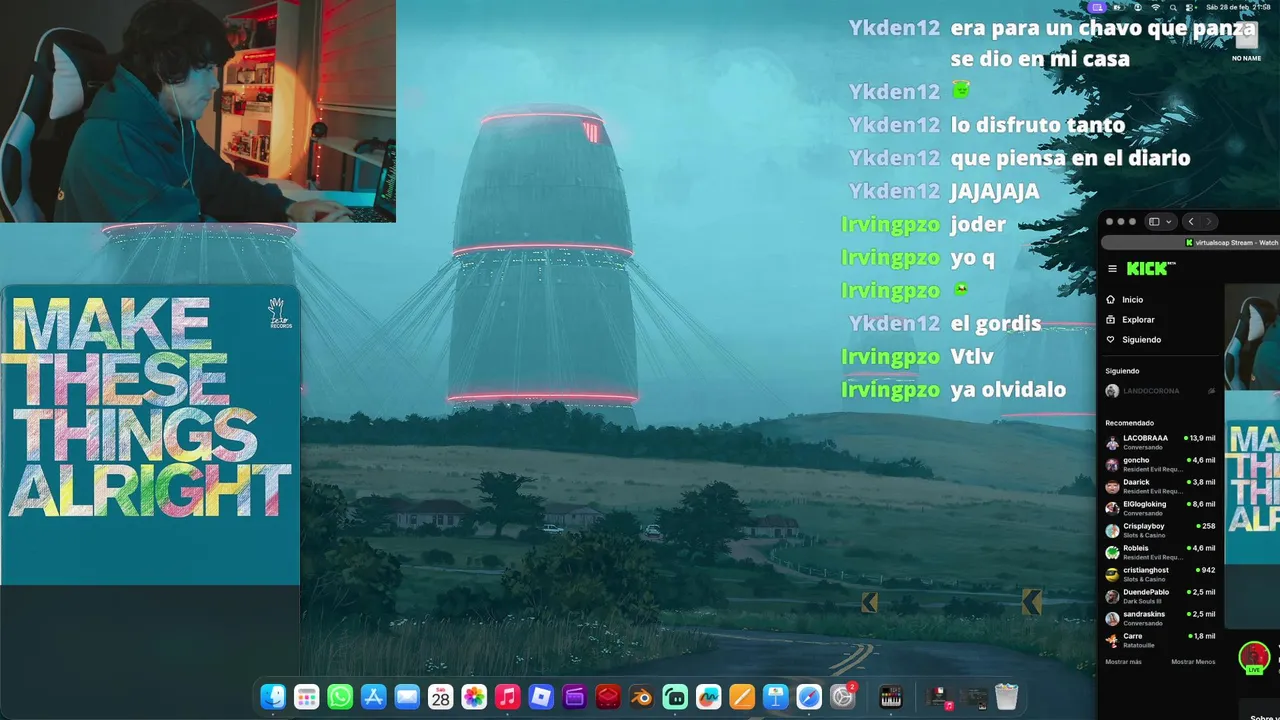This screenshot has width=1280, height=720.
Task: Open the NO NAME drive on desktop
Action: [x=1246, y=42]
